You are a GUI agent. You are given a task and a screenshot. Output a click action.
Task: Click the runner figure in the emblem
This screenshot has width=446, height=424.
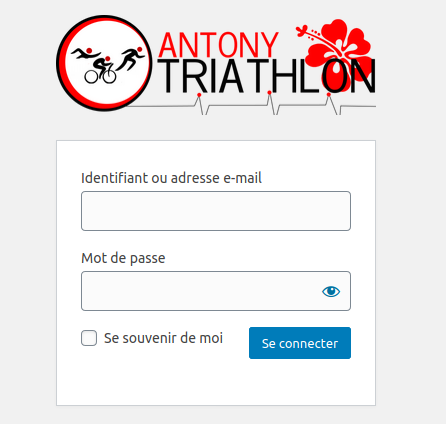pos(131,59)
